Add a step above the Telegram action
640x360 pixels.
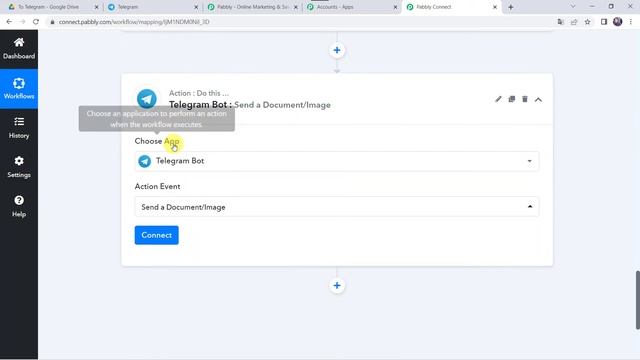[337, 50]
